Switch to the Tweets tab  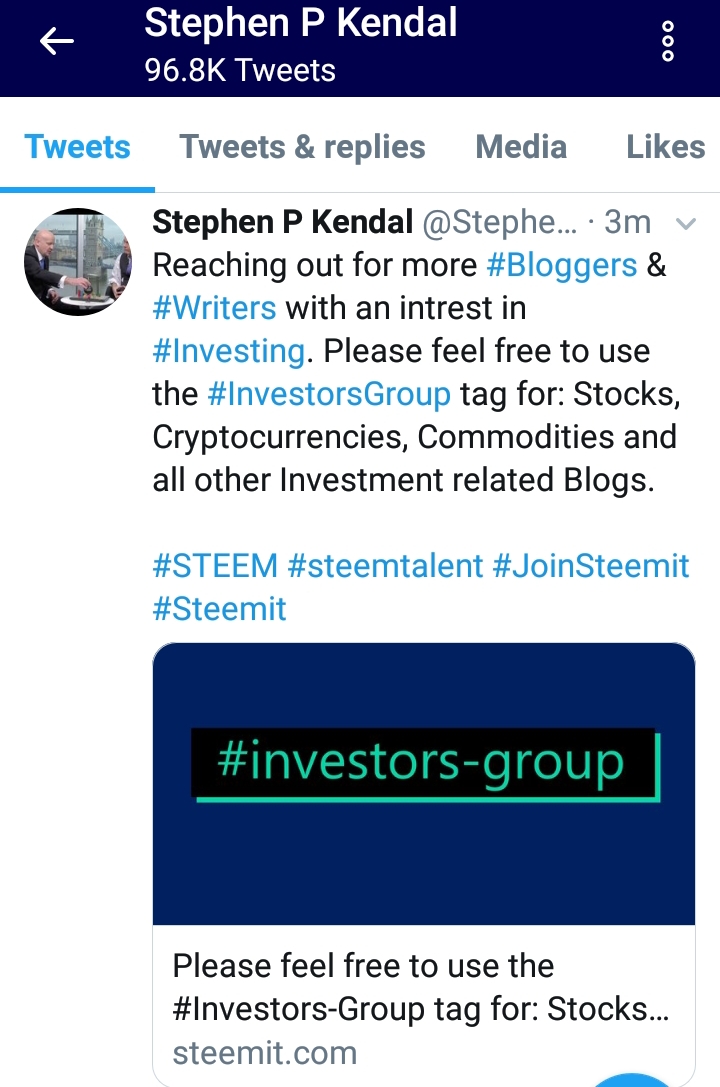coord(77,147)
